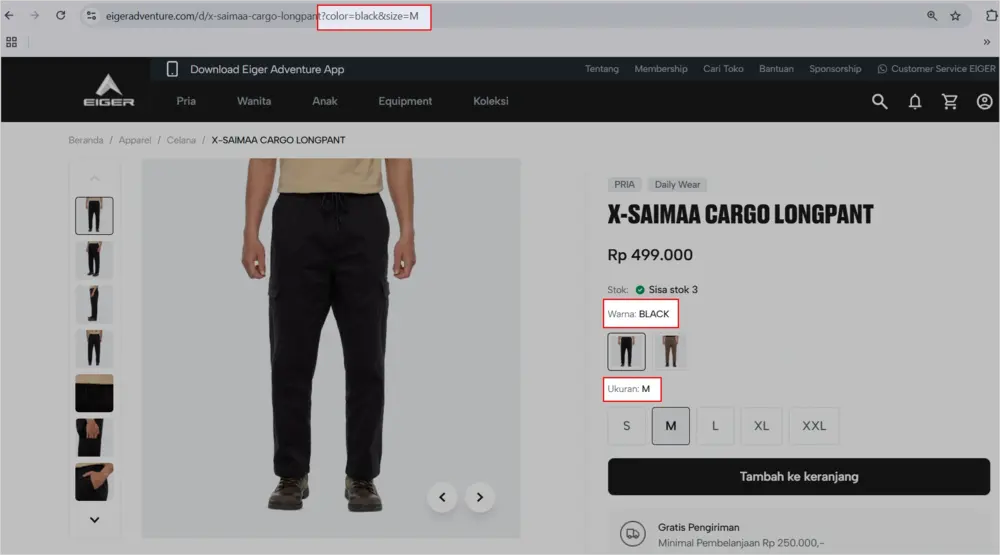The width and height of the screenshot is (1000, 555).
Task: Bookmark this page with the star icon
Action: click(955, 16)
